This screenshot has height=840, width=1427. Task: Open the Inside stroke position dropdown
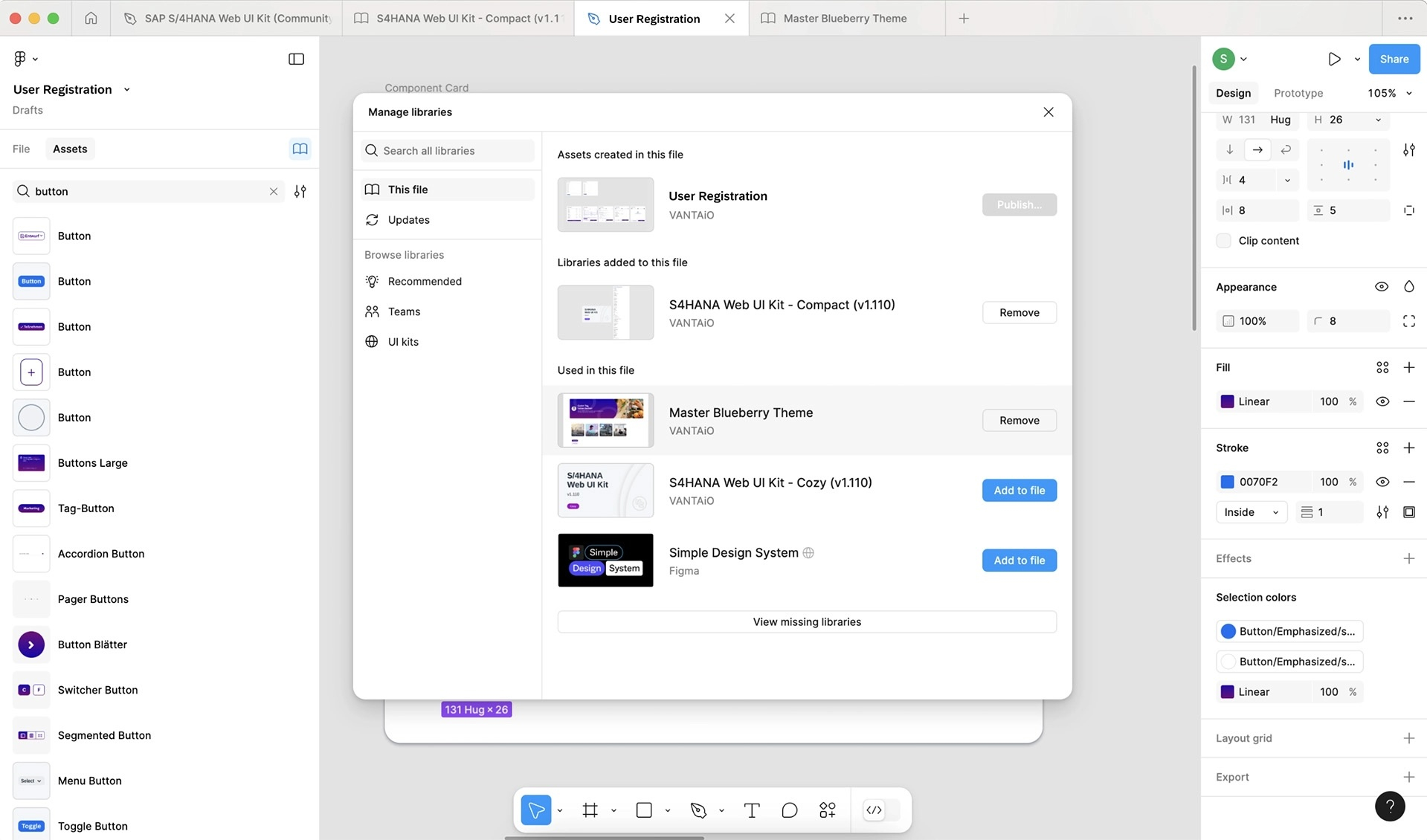[1251, 512]
